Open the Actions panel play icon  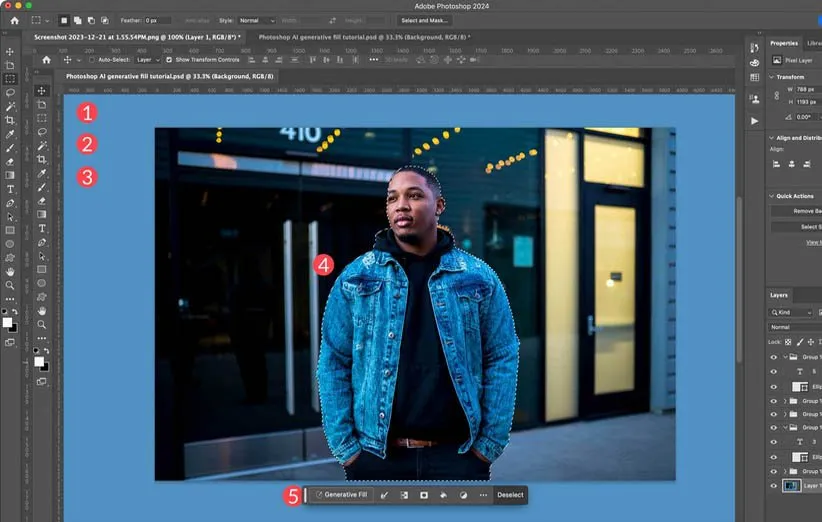(755, 121)
